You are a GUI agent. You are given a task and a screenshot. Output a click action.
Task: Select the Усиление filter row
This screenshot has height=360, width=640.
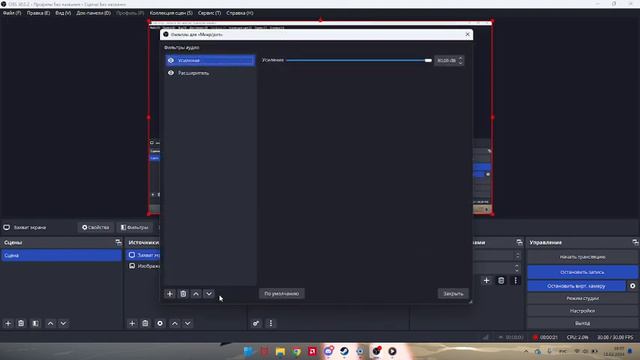[210, 60]
